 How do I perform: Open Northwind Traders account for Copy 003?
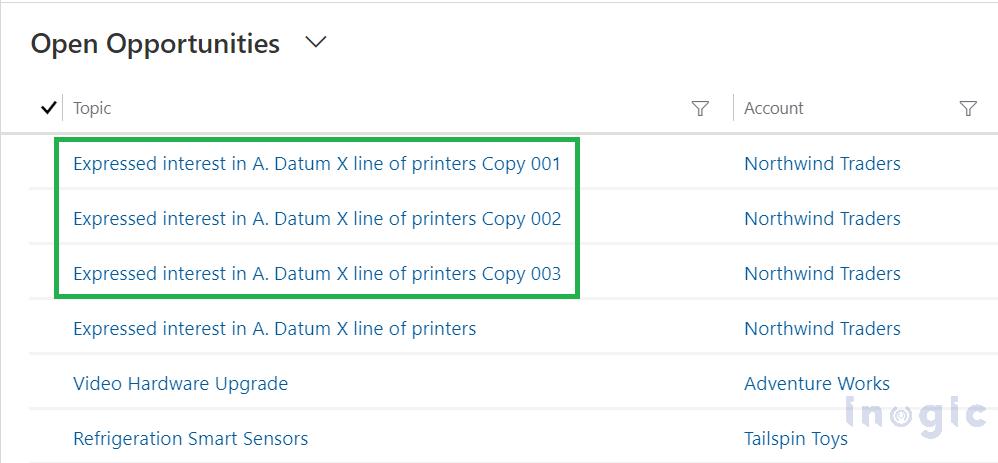822,274
